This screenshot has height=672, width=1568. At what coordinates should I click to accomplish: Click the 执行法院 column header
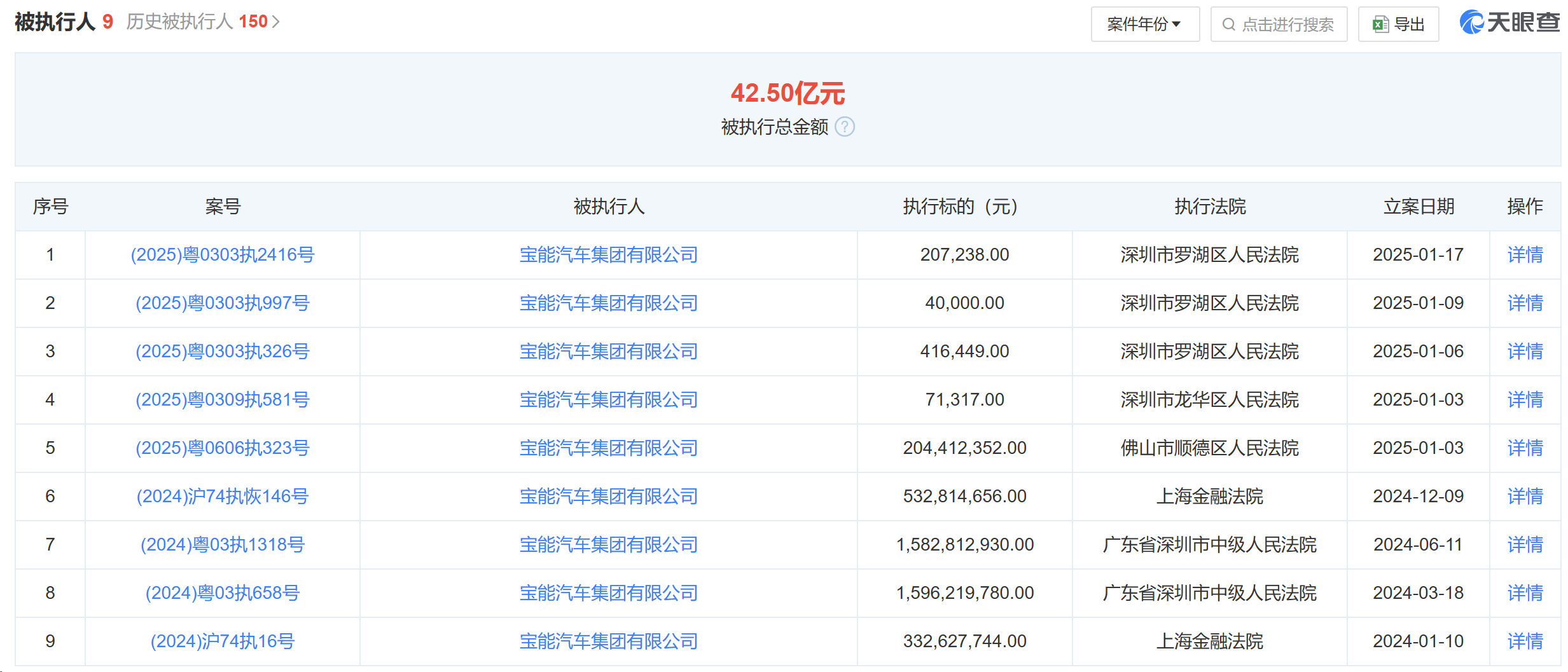[x=1210, y=207]
